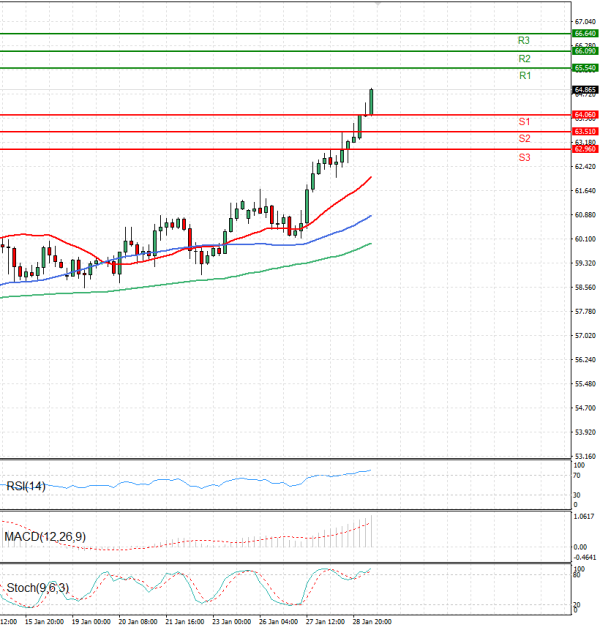This screenshot has height=630, width=600.
Task: Click the latest green candlestick on the chart
Action: click(x=371, y=101)
